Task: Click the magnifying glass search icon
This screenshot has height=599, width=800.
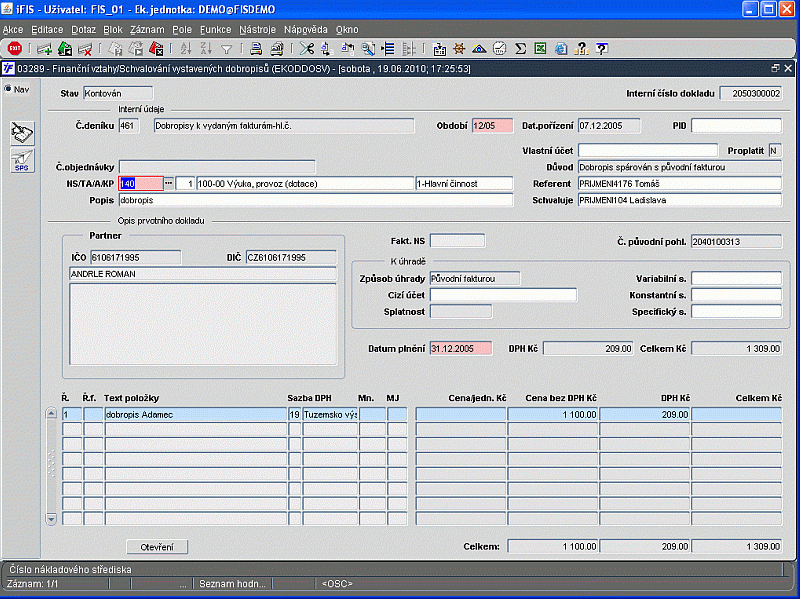Action: coord(367,49)
